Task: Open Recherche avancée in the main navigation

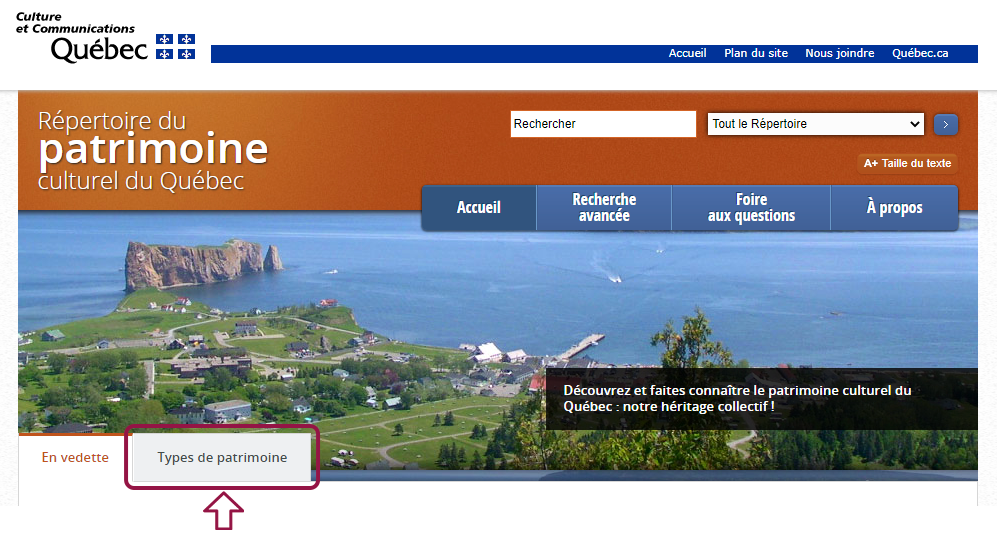Action: pos(604,208)
